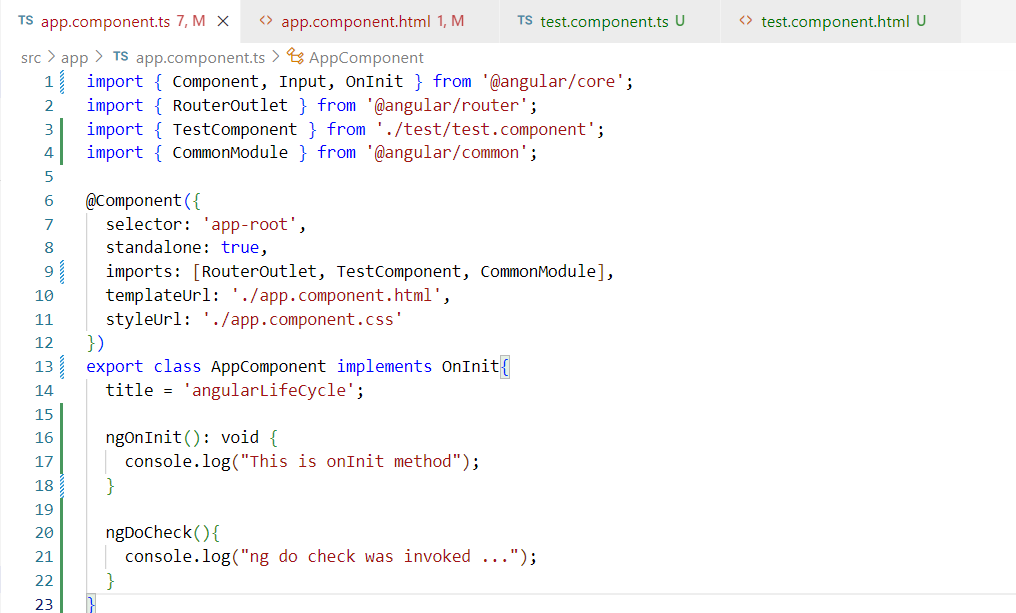The image size is (1016, 613).
Task: Click the AppComponent class symbol icon
Action: click(295, 58)
